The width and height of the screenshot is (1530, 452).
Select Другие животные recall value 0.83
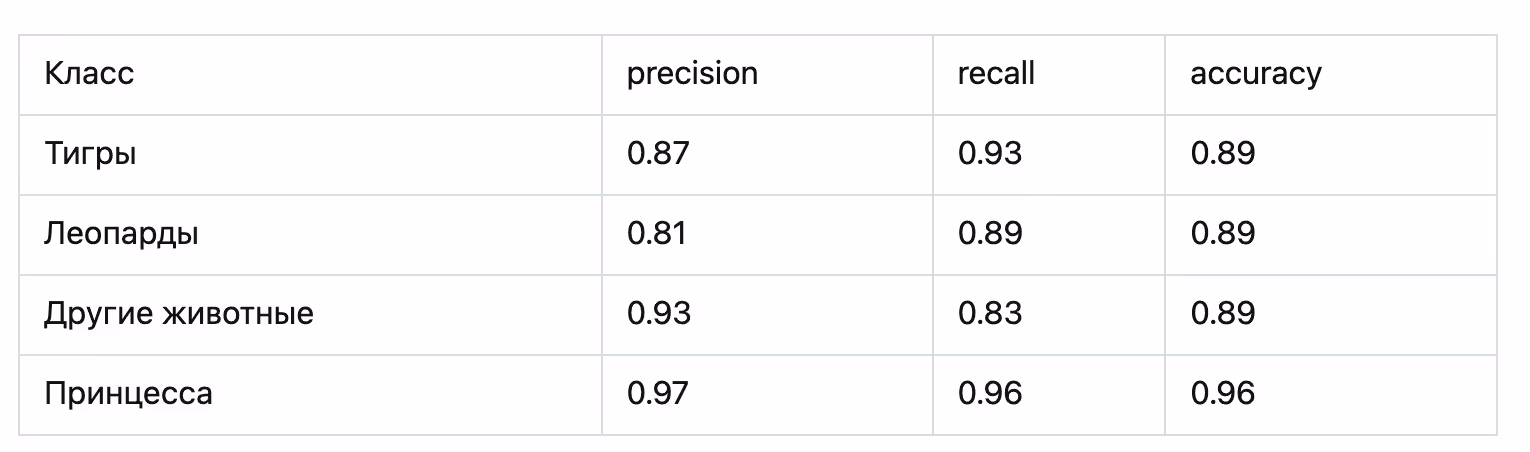click(x=990, y=314)
